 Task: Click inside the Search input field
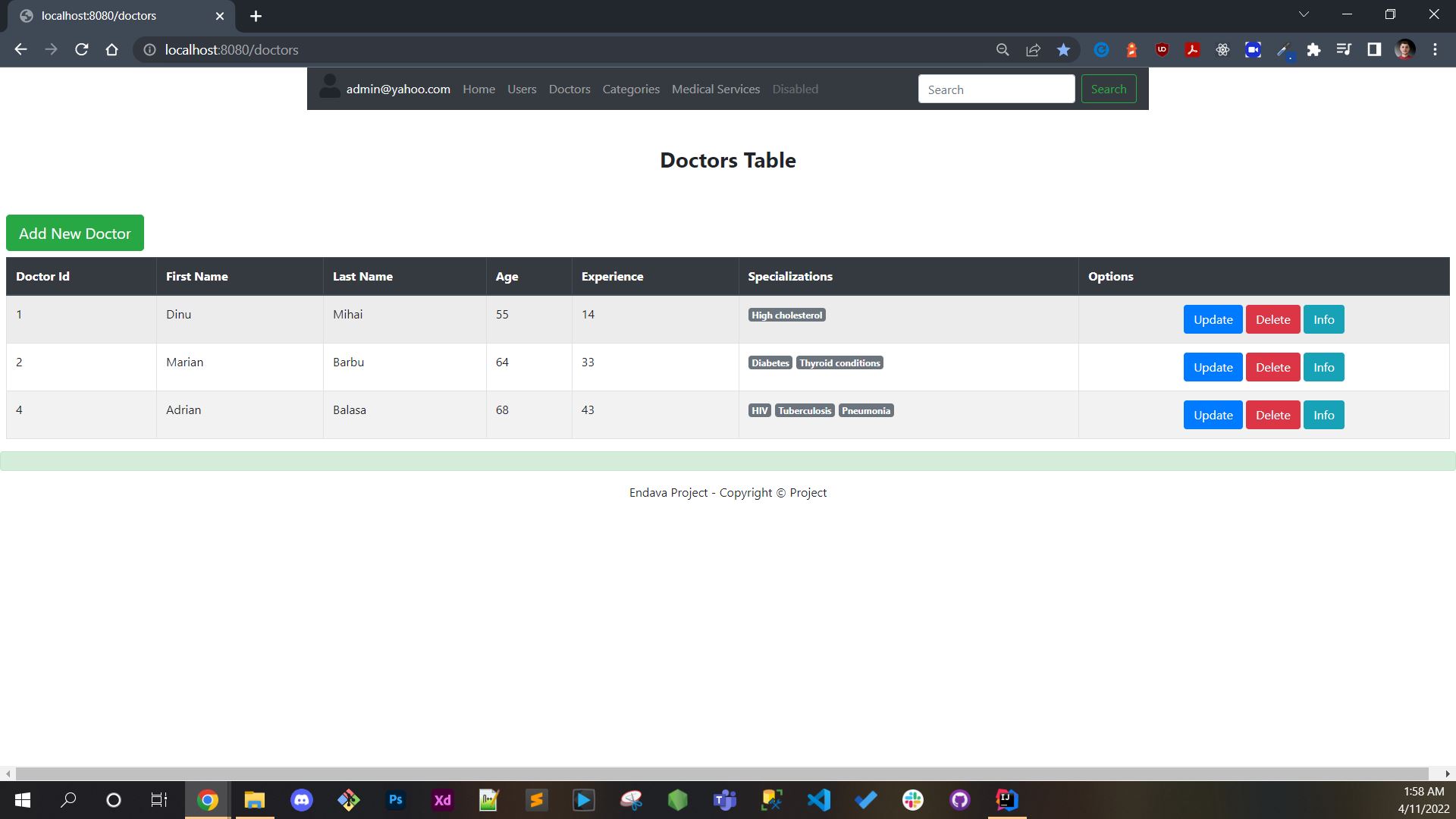click(x=996, y=89)
